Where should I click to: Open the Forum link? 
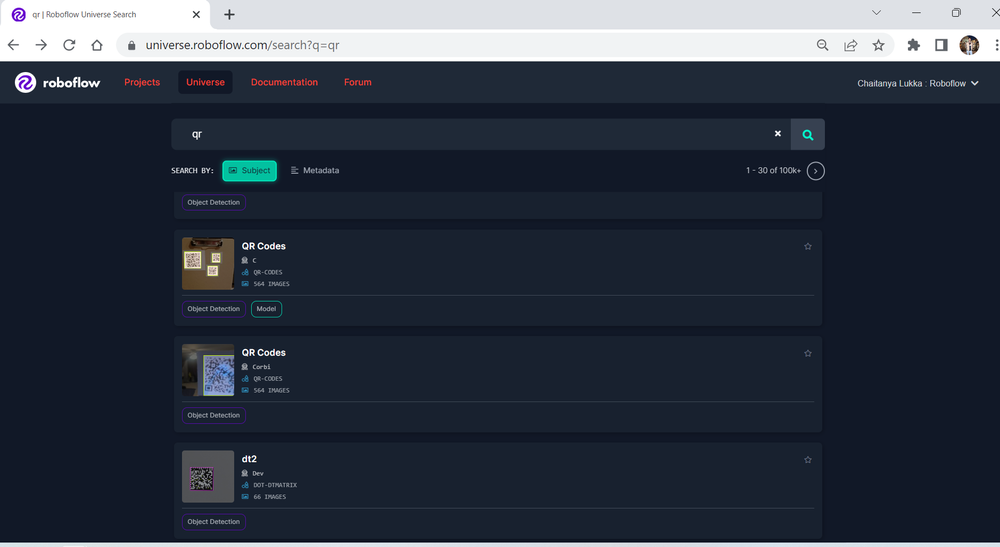(357, 83)
